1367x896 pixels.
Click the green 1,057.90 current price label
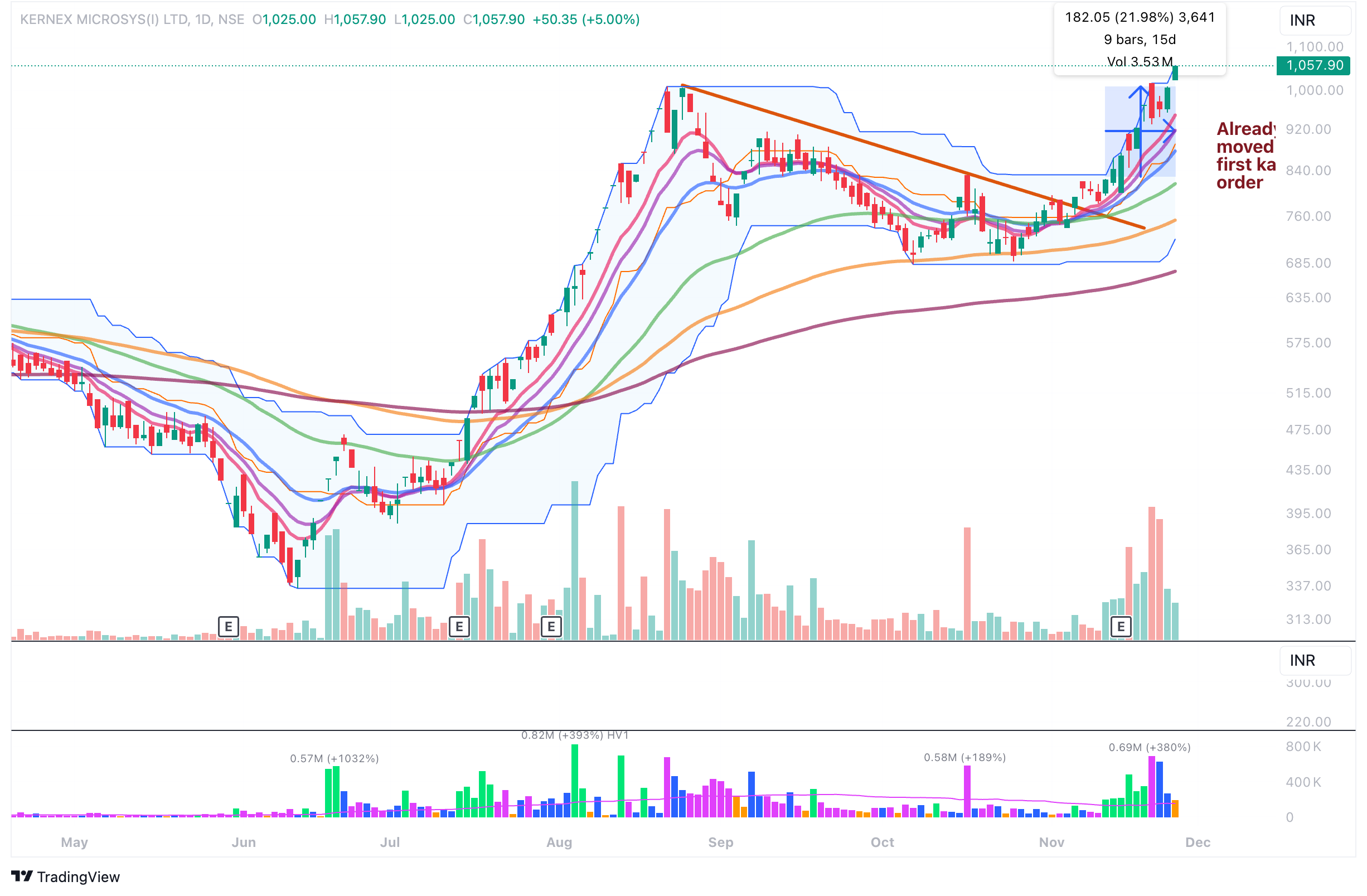coord(1313,65)
